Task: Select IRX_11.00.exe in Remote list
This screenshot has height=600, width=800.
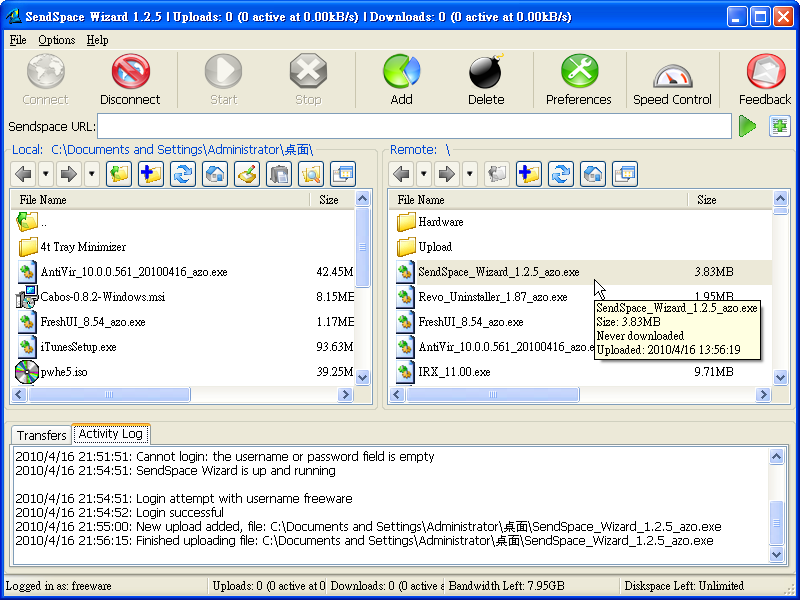Action: (x=581, y=372)
